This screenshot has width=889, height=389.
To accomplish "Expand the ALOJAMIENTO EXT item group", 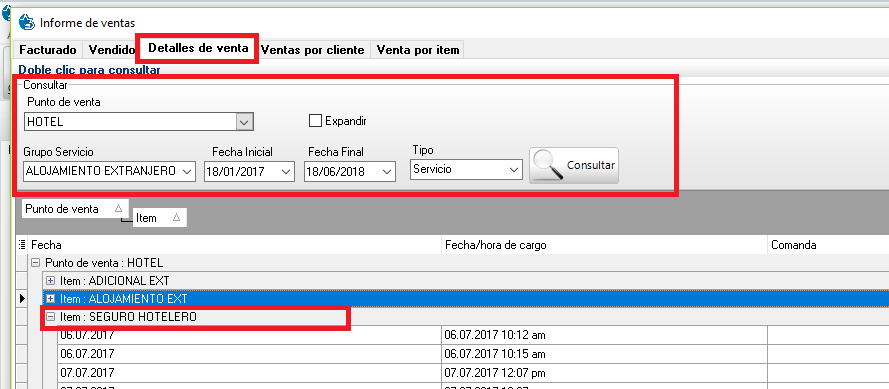I will coord(51,298).
